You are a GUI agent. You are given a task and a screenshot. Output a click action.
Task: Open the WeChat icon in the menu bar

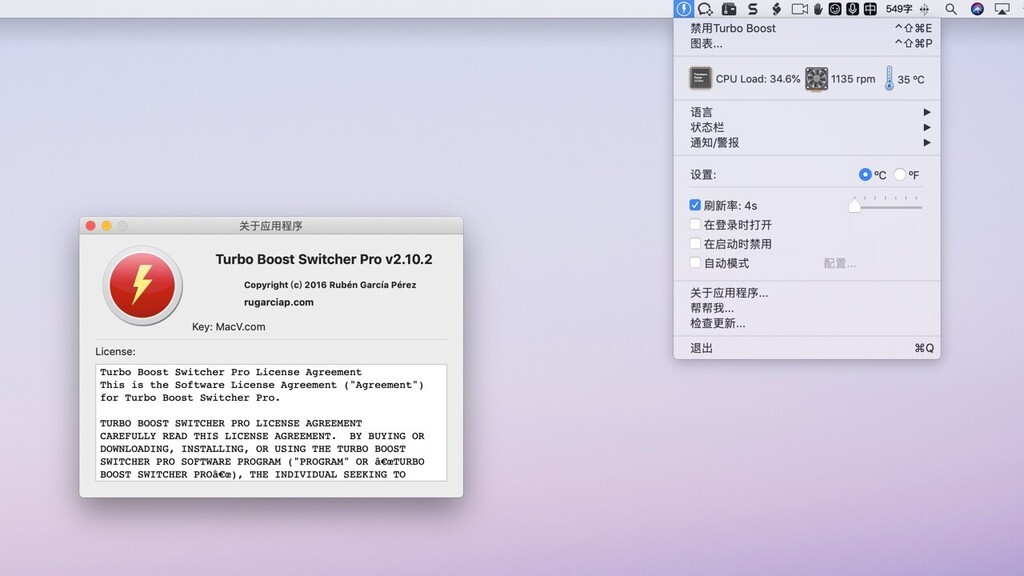pos(705,9)
